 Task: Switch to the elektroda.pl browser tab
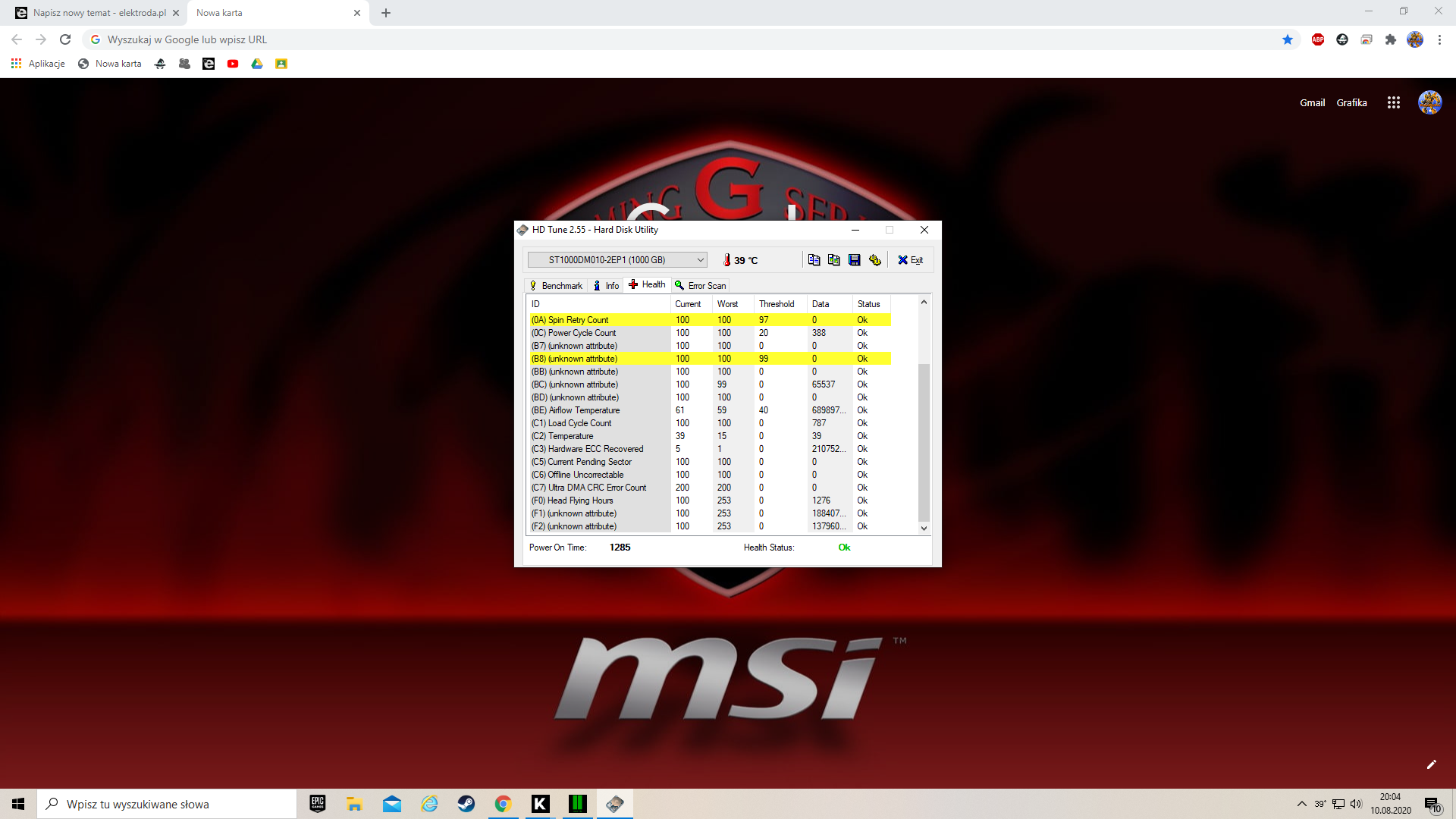coord(99,13)
